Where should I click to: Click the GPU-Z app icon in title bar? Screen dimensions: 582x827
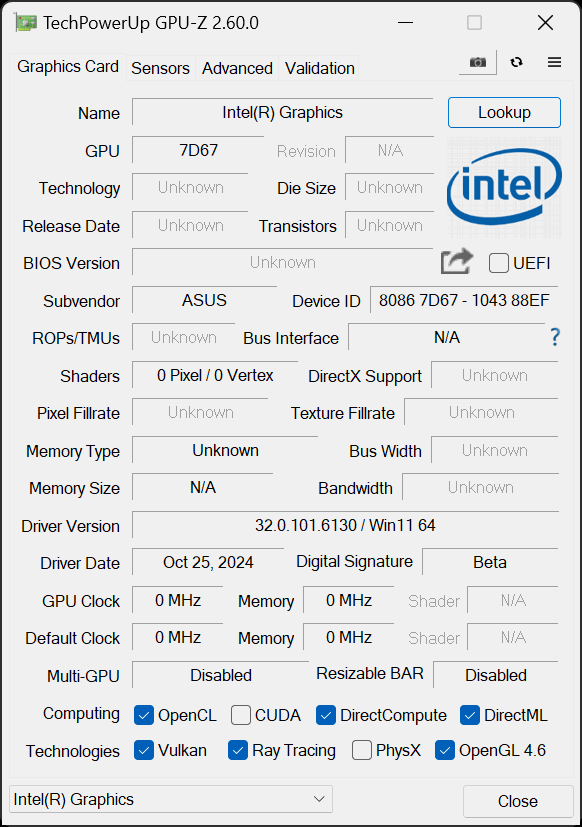pos(26,23)
